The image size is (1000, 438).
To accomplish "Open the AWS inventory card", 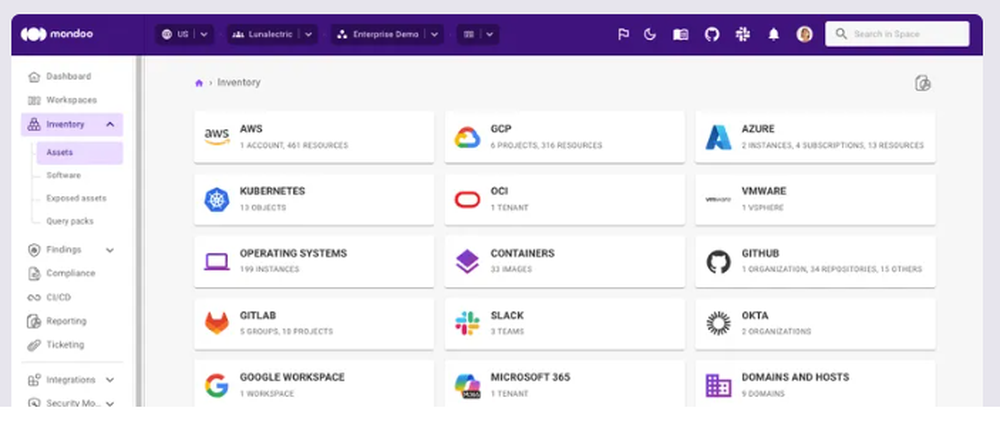I will click(x=314, y=137).
